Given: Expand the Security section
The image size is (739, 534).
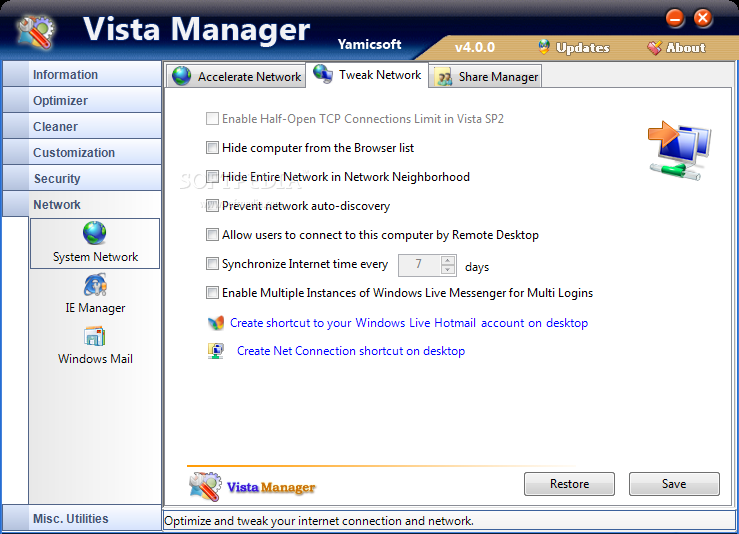Looking at the screenshot, I should 82,178.
